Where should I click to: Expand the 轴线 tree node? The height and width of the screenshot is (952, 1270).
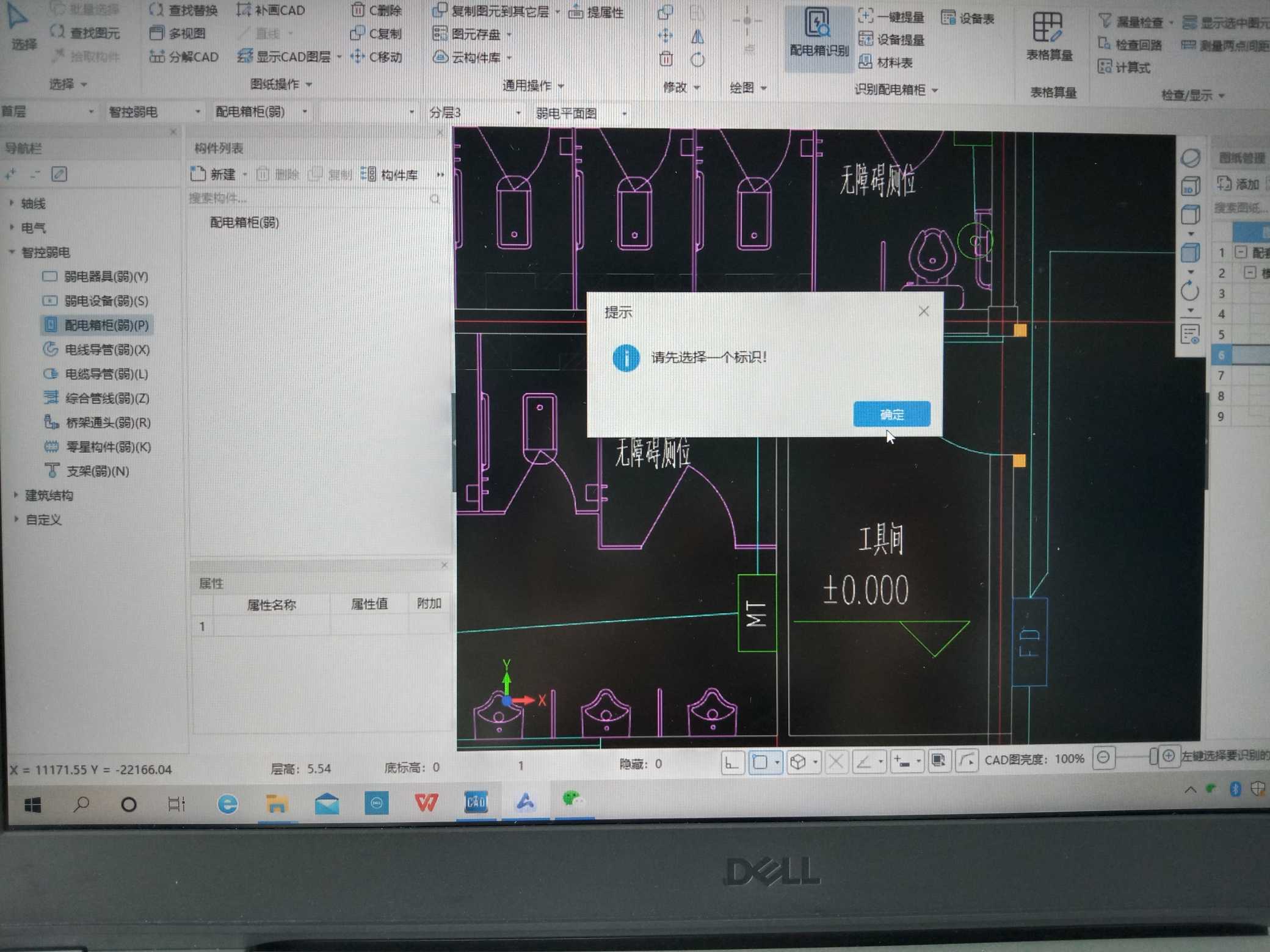pos(12,203)
